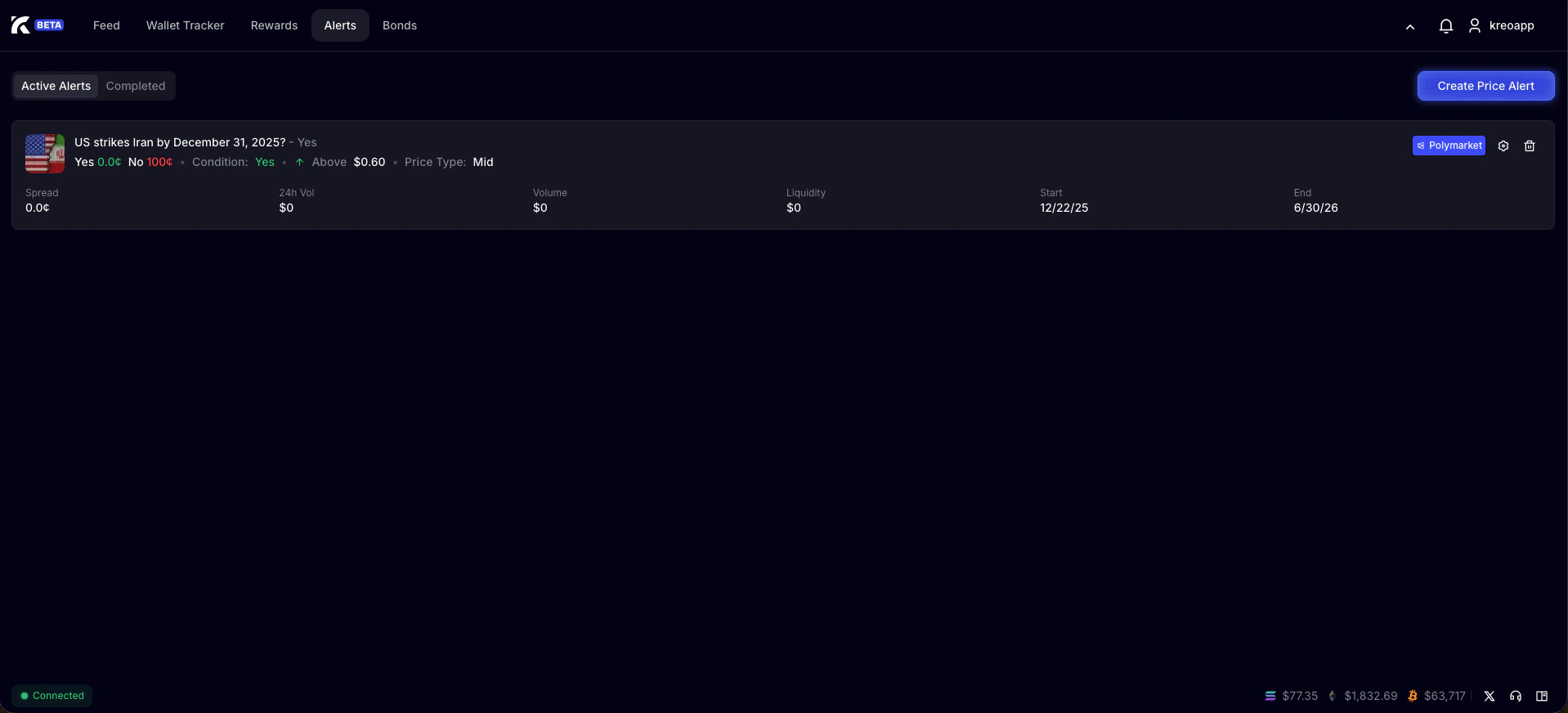This screenshot has height=713, width=1568.
Task: Click the Condition Yes value
Action: click(x=265, y=162)
